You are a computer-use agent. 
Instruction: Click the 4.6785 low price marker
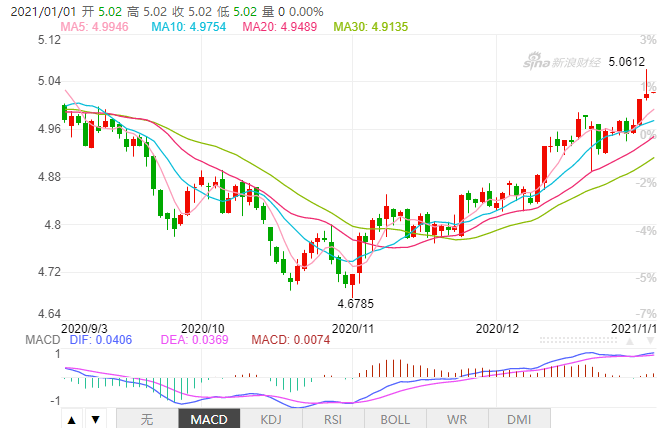[x=353, y=300]
